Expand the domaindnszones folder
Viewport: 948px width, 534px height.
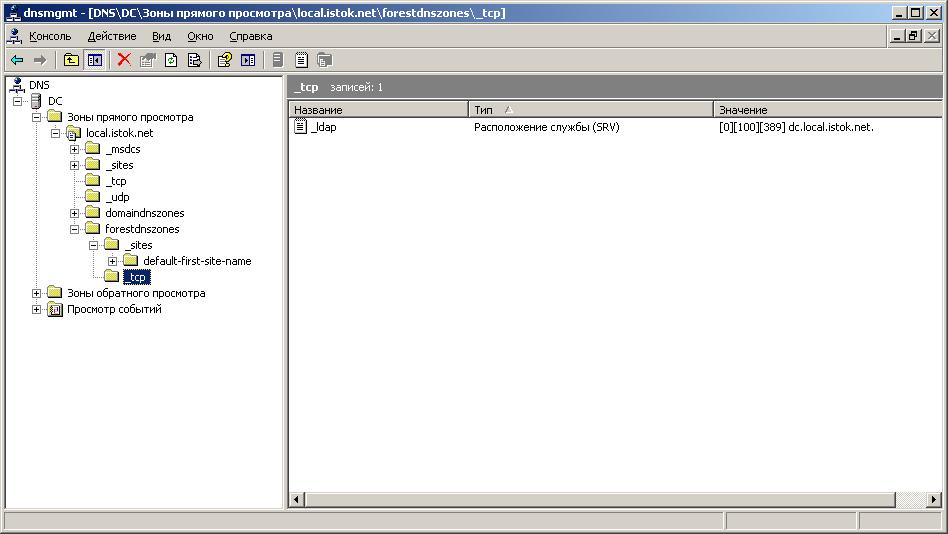[x=74, y=213]
